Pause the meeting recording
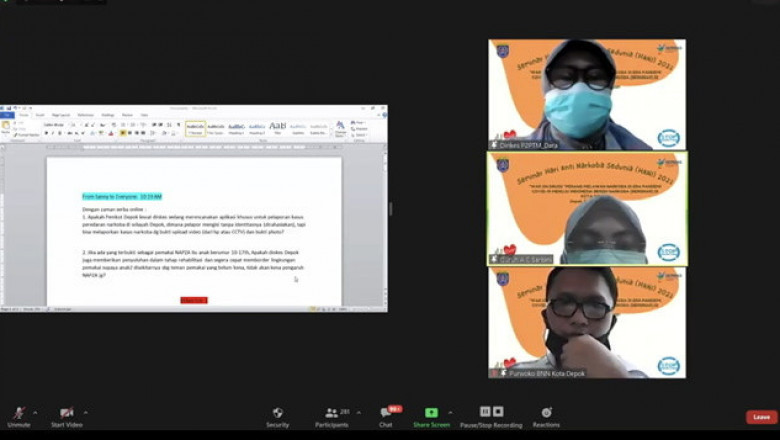 click(x=485, y=411)
